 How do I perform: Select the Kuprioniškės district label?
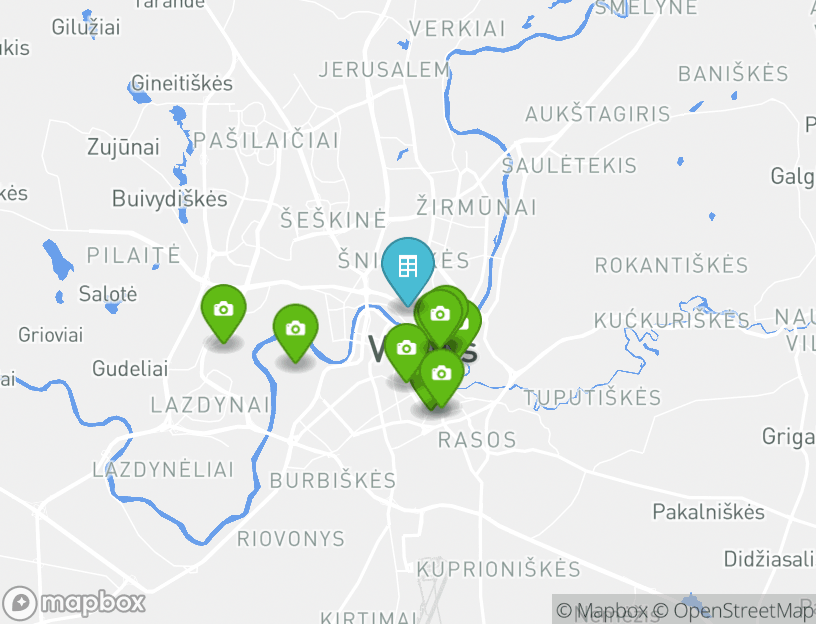499,568
